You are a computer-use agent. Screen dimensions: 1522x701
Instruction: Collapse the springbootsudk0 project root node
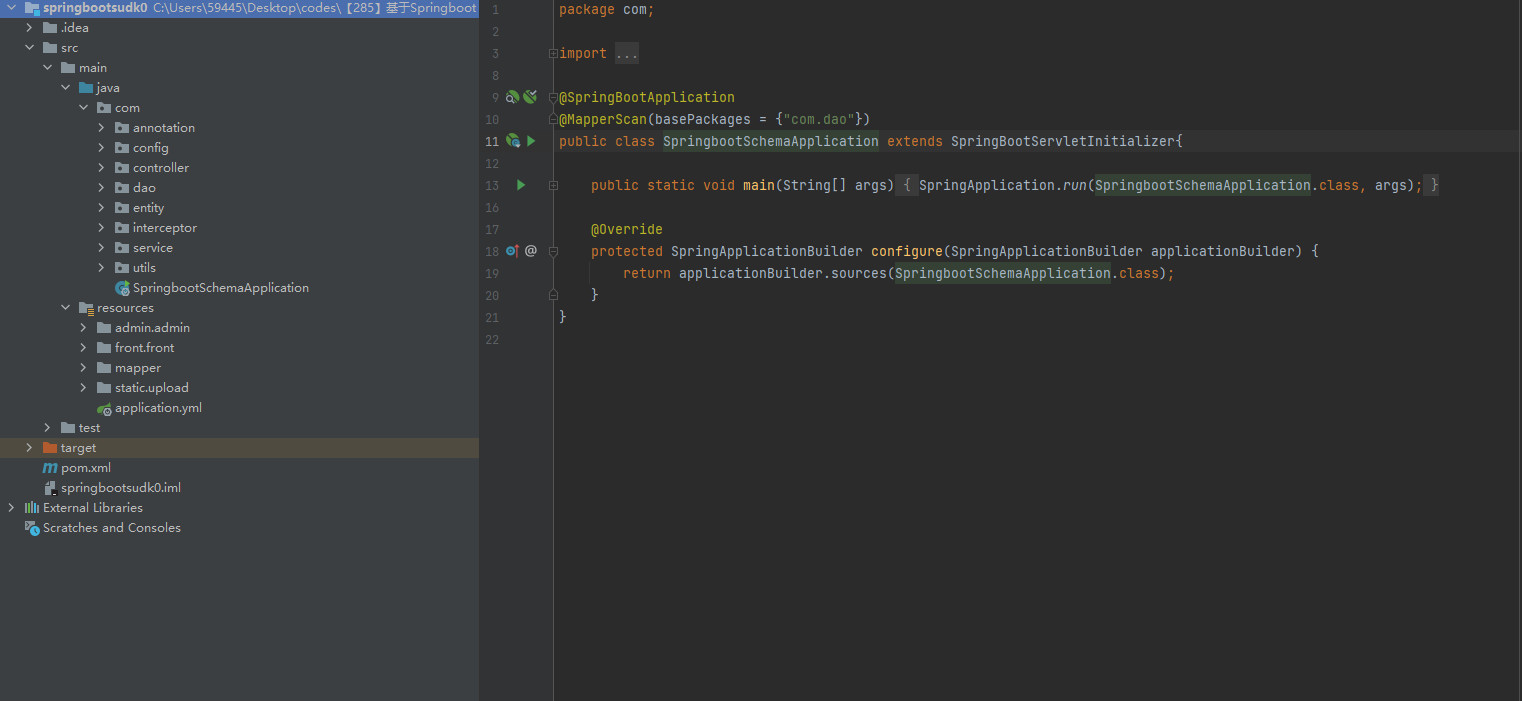(x=11, y=8)
